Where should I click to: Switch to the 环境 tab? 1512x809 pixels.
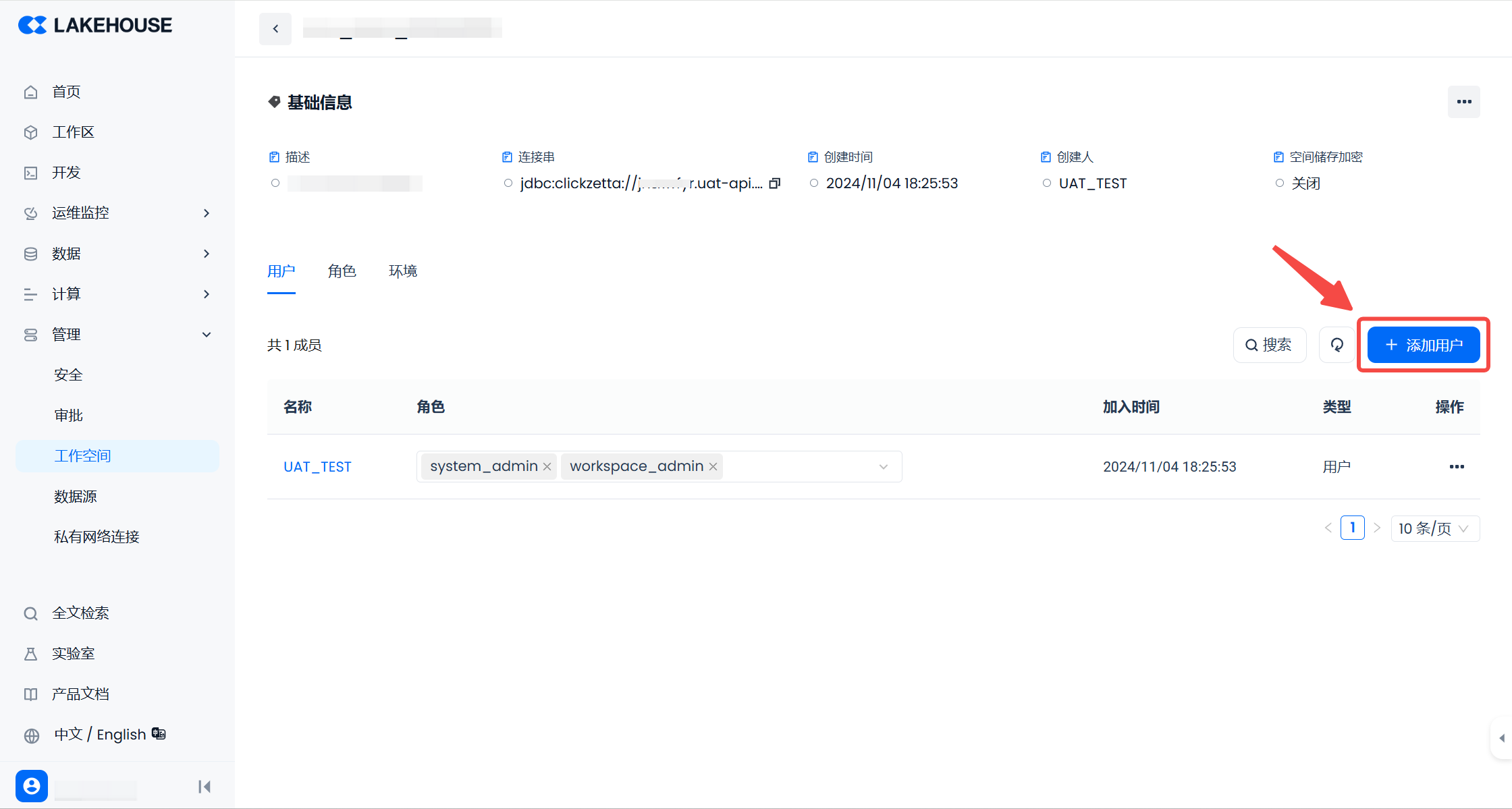pyautogui.click(x=403, y=271)
